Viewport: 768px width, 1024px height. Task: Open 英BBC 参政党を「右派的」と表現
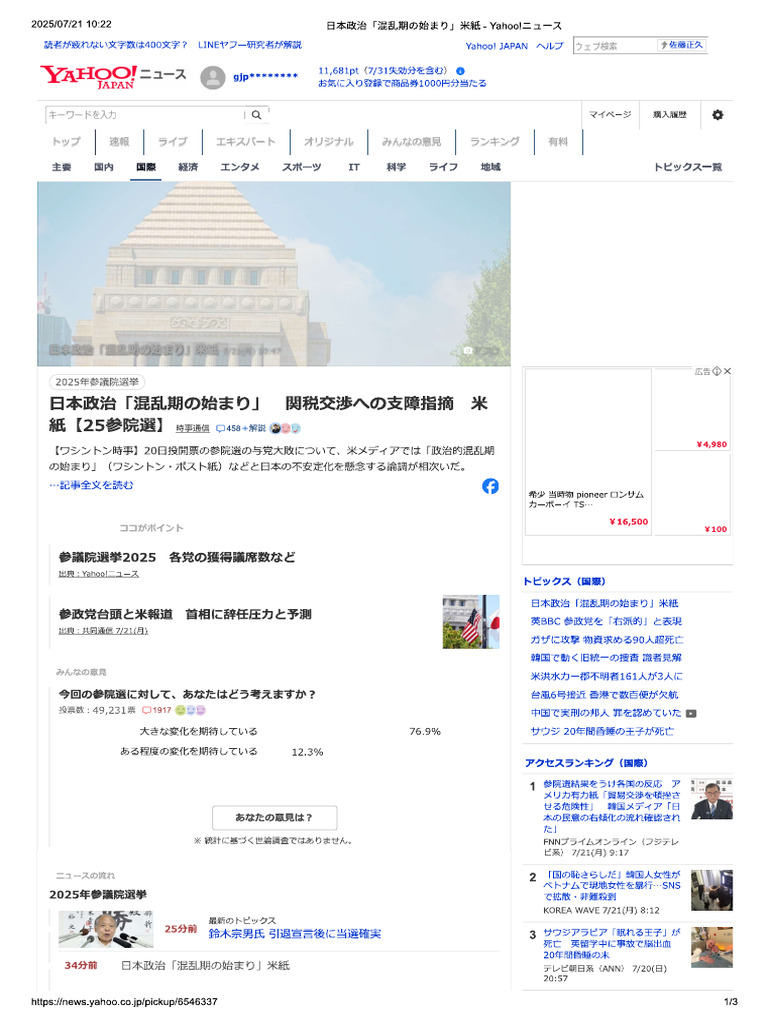(606, 621)
